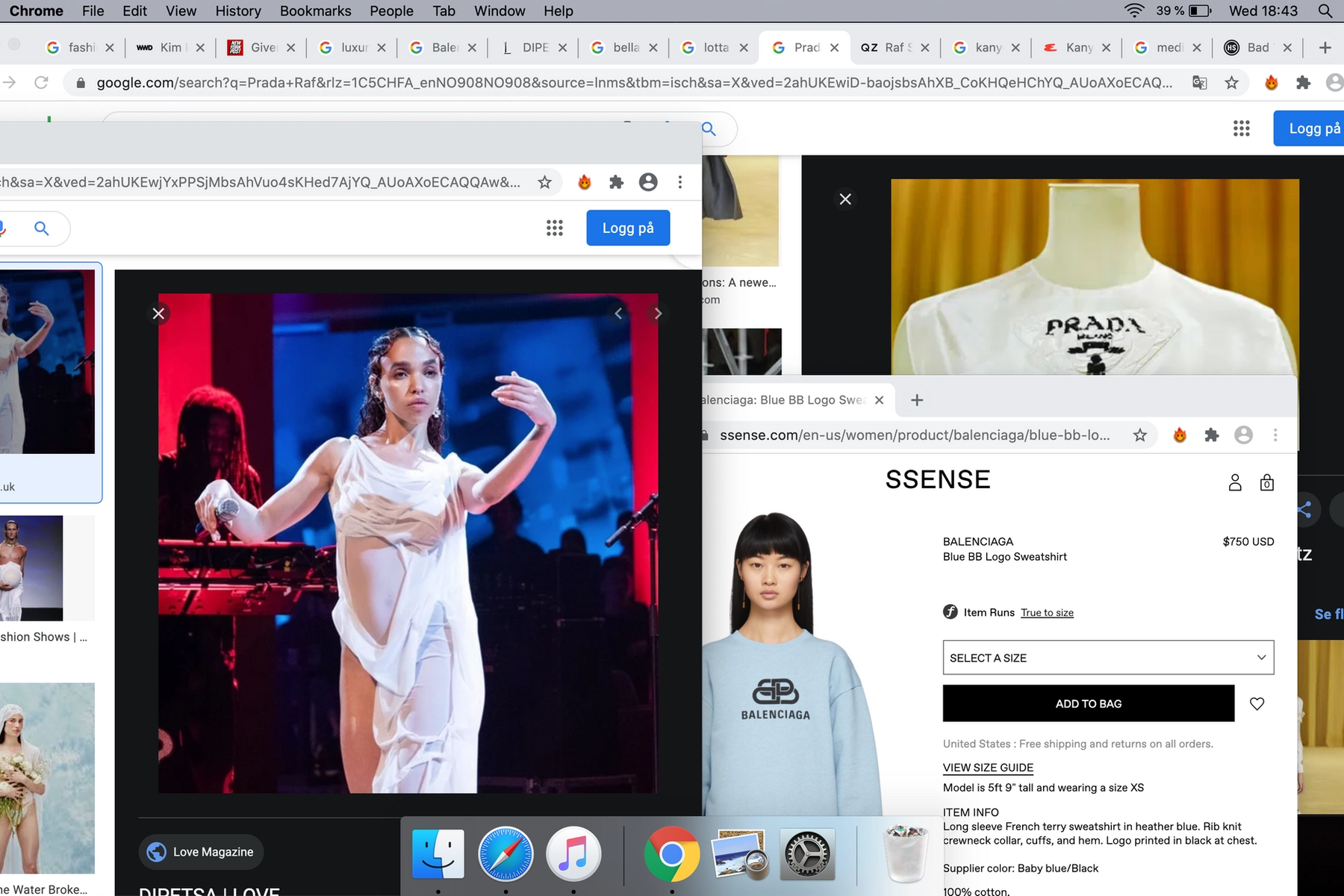Screen dimensions: 1344x896
Task: Click the search magnifier in the front-left Google window
Action: [x=42, y=228]
